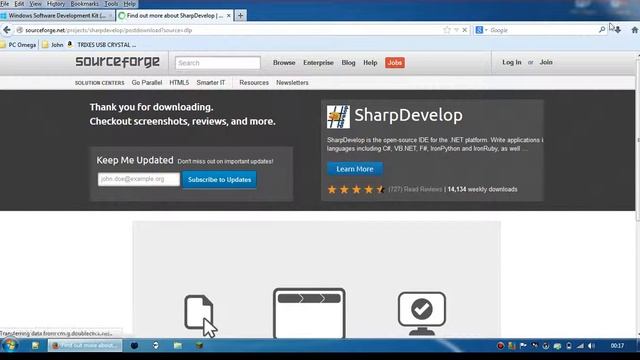Image resolution: width=640 pixels, height=360 pixels.
Task: Click the Learn More button
Action: 355,169
